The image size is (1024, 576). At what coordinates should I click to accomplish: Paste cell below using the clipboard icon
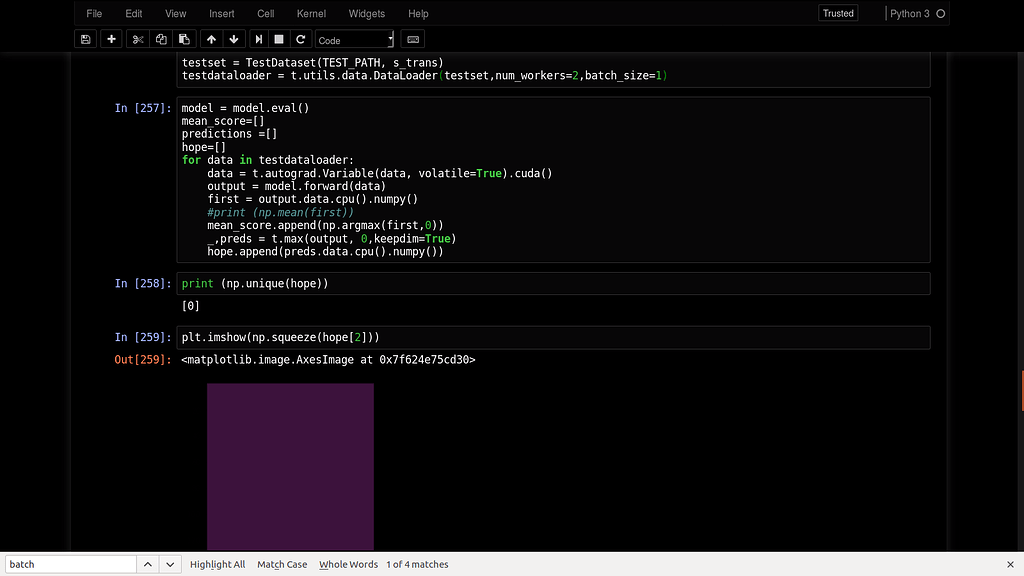click(184, 39)
